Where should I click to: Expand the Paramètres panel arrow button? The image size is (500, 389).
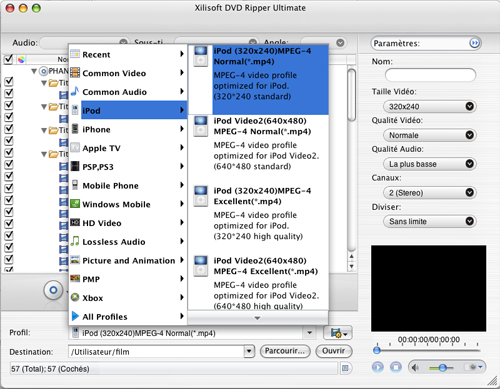tap(474, 43)
